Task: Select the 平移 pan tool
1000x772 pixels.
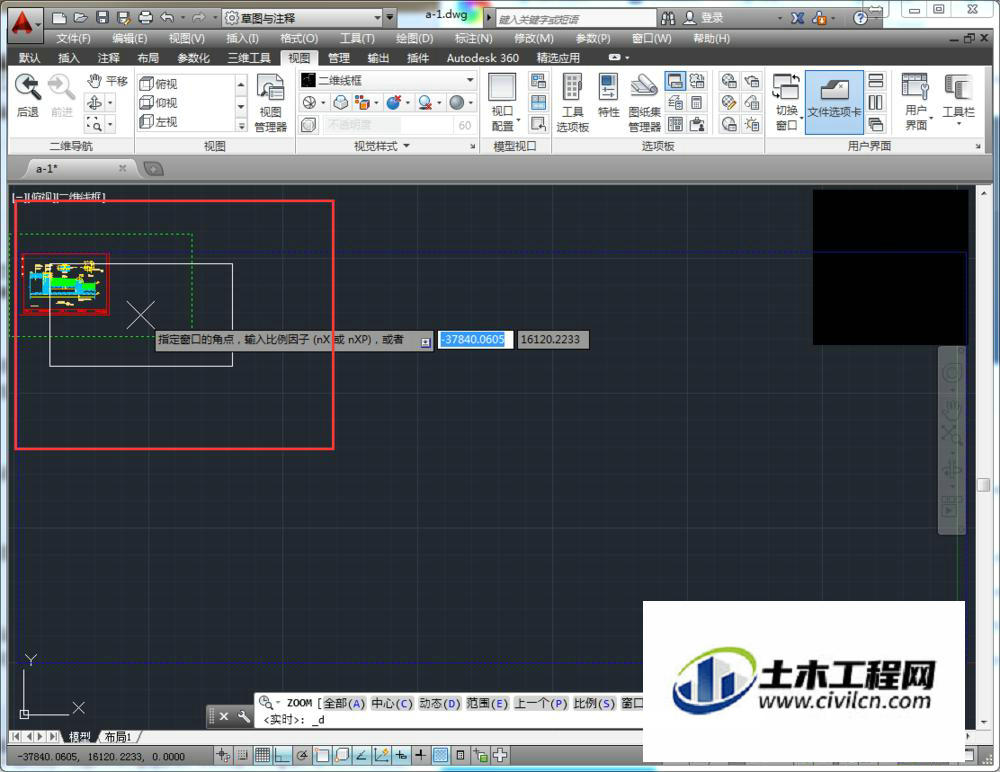Action: (x=108, y=81)
